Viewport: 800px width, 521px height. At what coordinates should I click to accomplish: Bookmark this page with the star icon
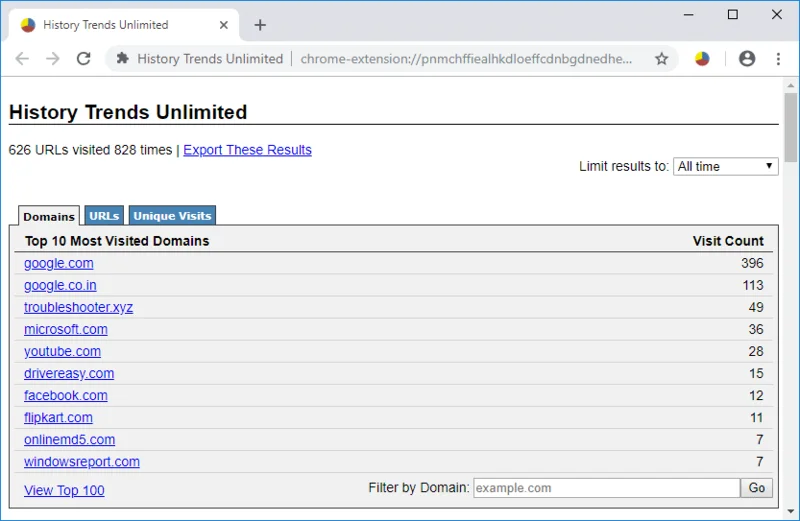coord(661,59)
